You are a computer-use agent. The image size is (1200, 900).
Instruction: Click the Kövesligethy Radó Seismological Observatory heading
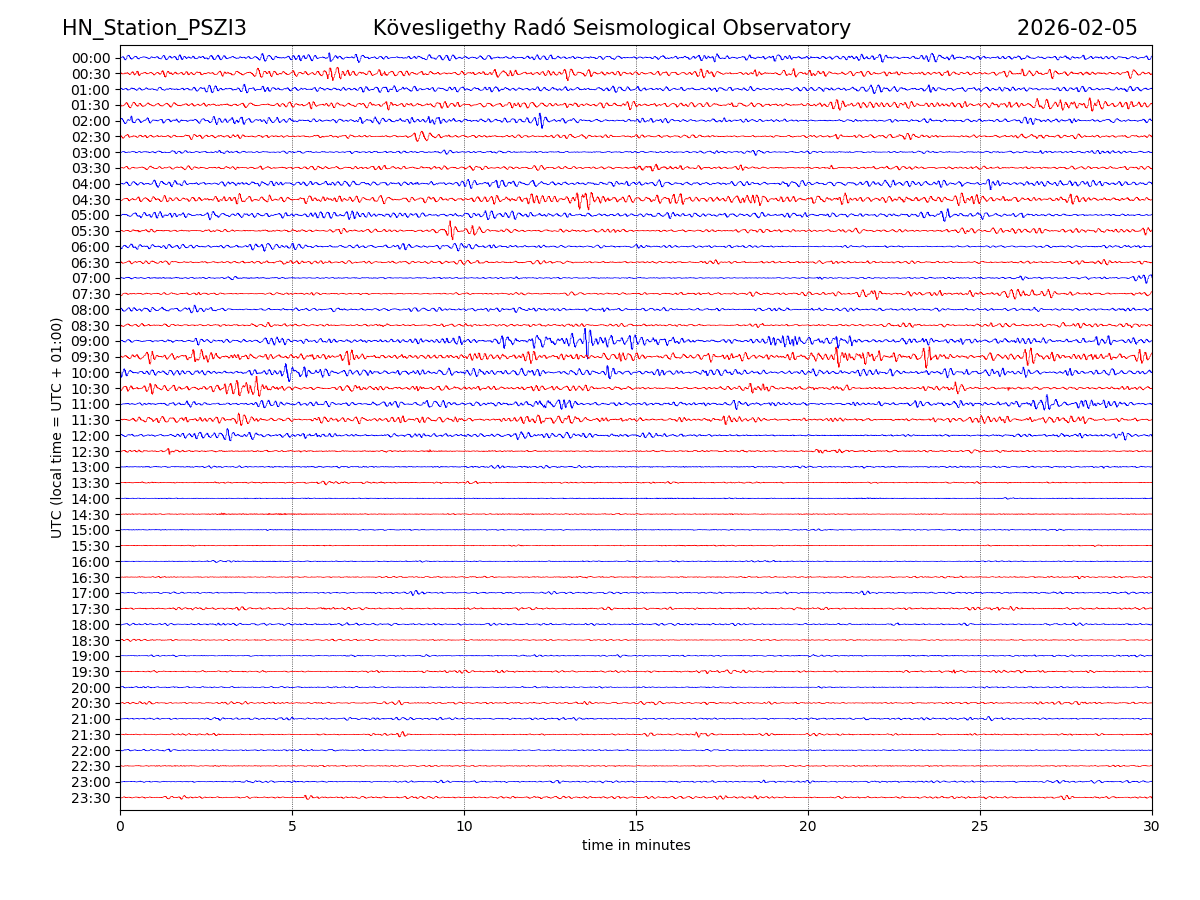click(611, 29)
